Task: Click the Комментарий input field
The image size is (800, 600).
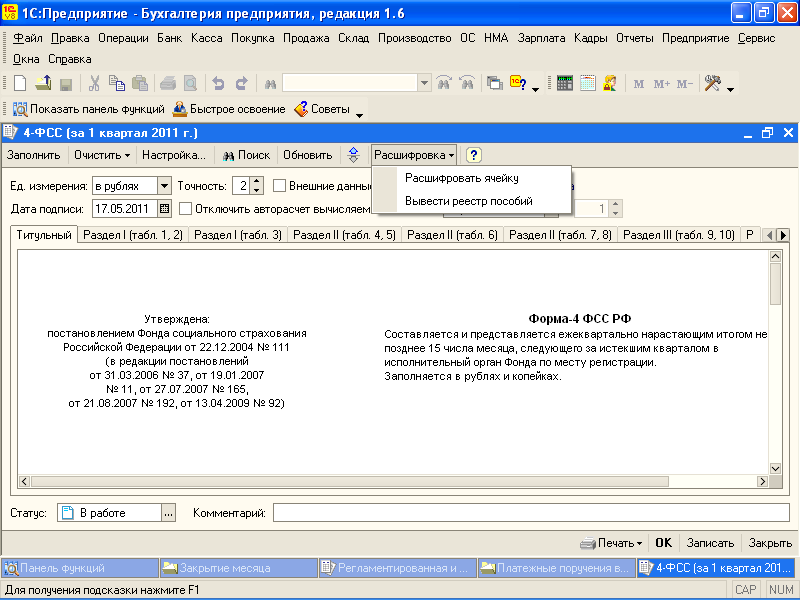Action: pos(530,513)
